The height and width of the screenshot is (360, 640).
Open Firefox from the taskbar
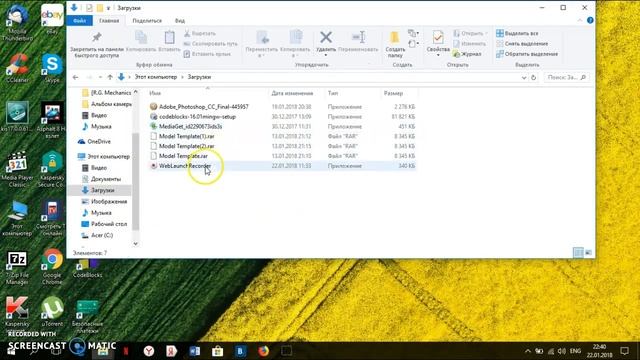coord(263,351)
